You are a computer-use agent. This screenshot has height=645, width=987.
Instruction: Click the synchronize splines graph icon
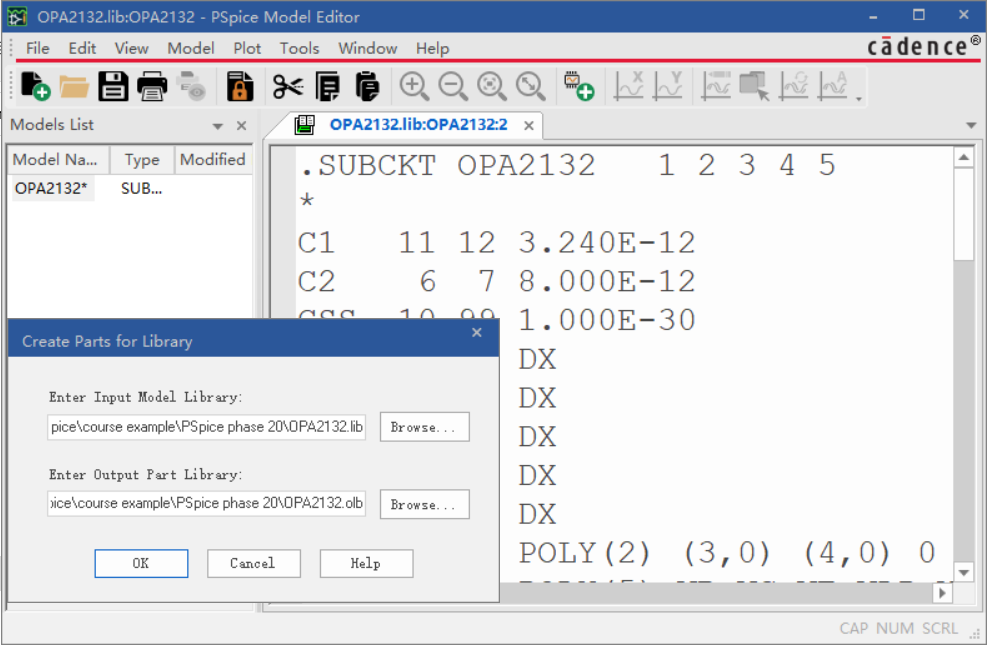794,86
